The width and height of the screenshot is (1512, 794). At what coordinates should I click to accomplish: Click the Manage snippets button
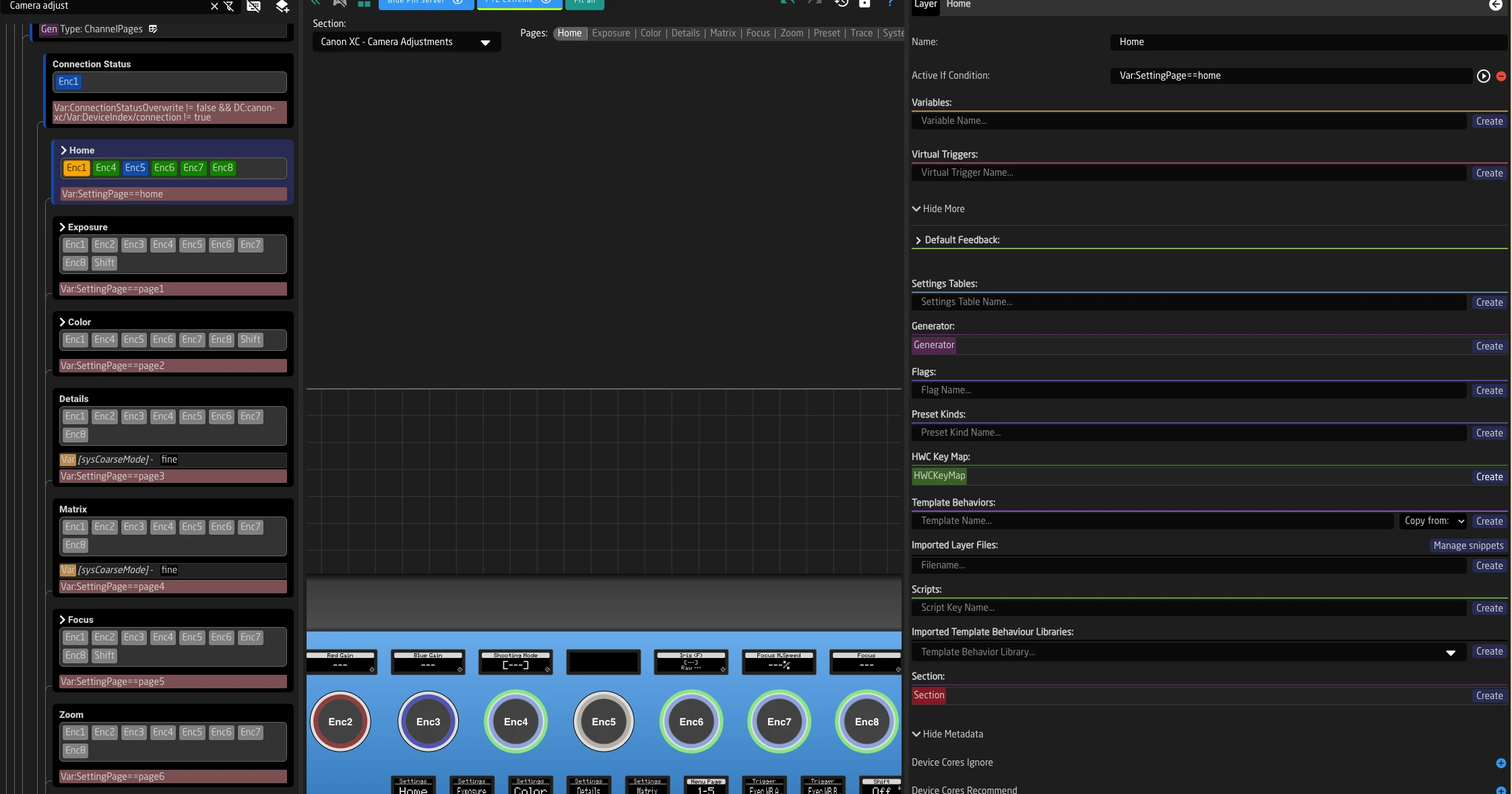[1468, 545]
